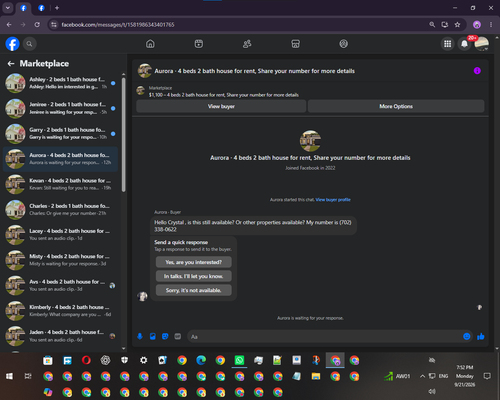Viewport: 500px width, 400px height.
Task: Send quick reply 'Yes, are you interested?'
Action: pyautogui.click(x=194, y=262)
